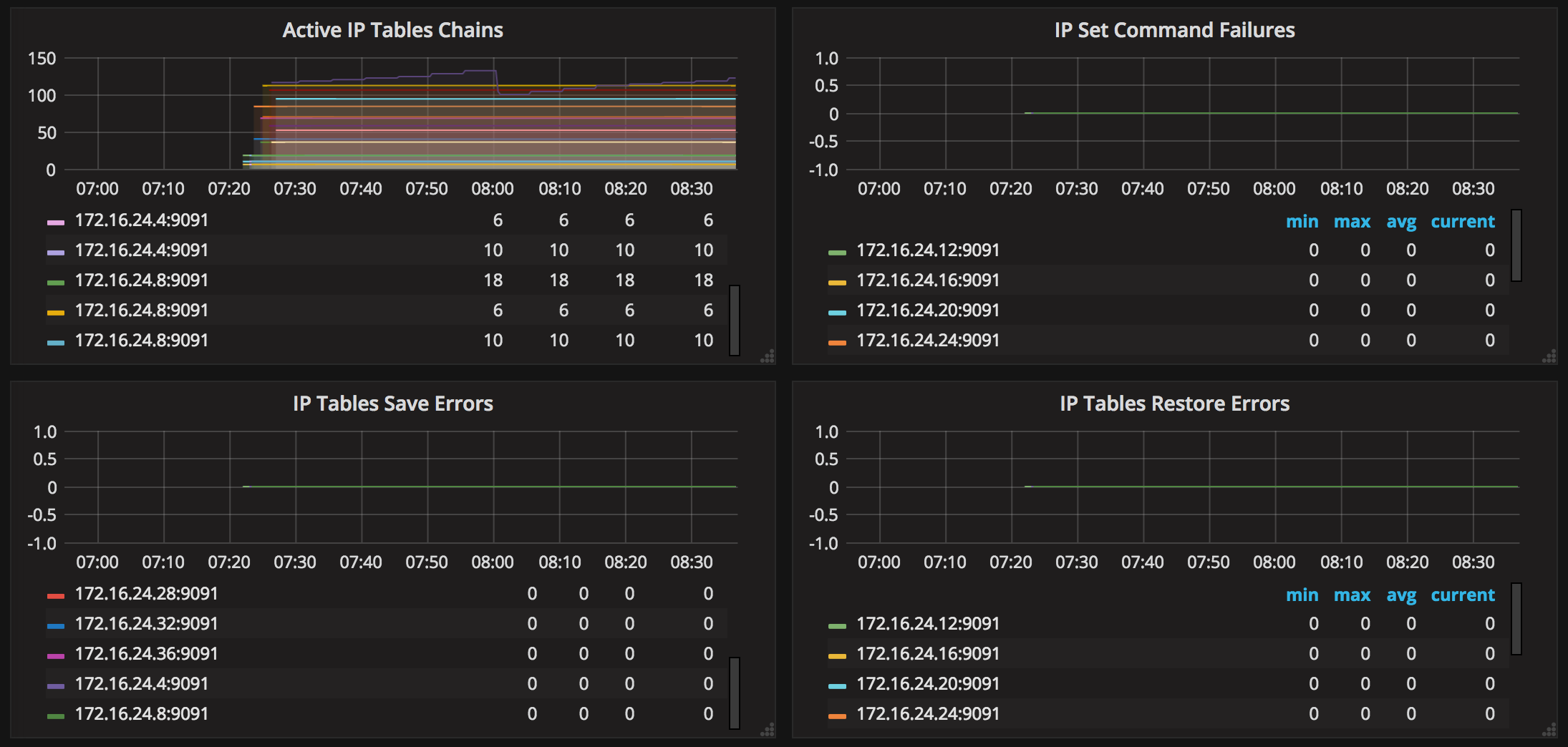Sort IP Tables Restore Errors legend by current

pyautogui.click(x=1462, y=595)
